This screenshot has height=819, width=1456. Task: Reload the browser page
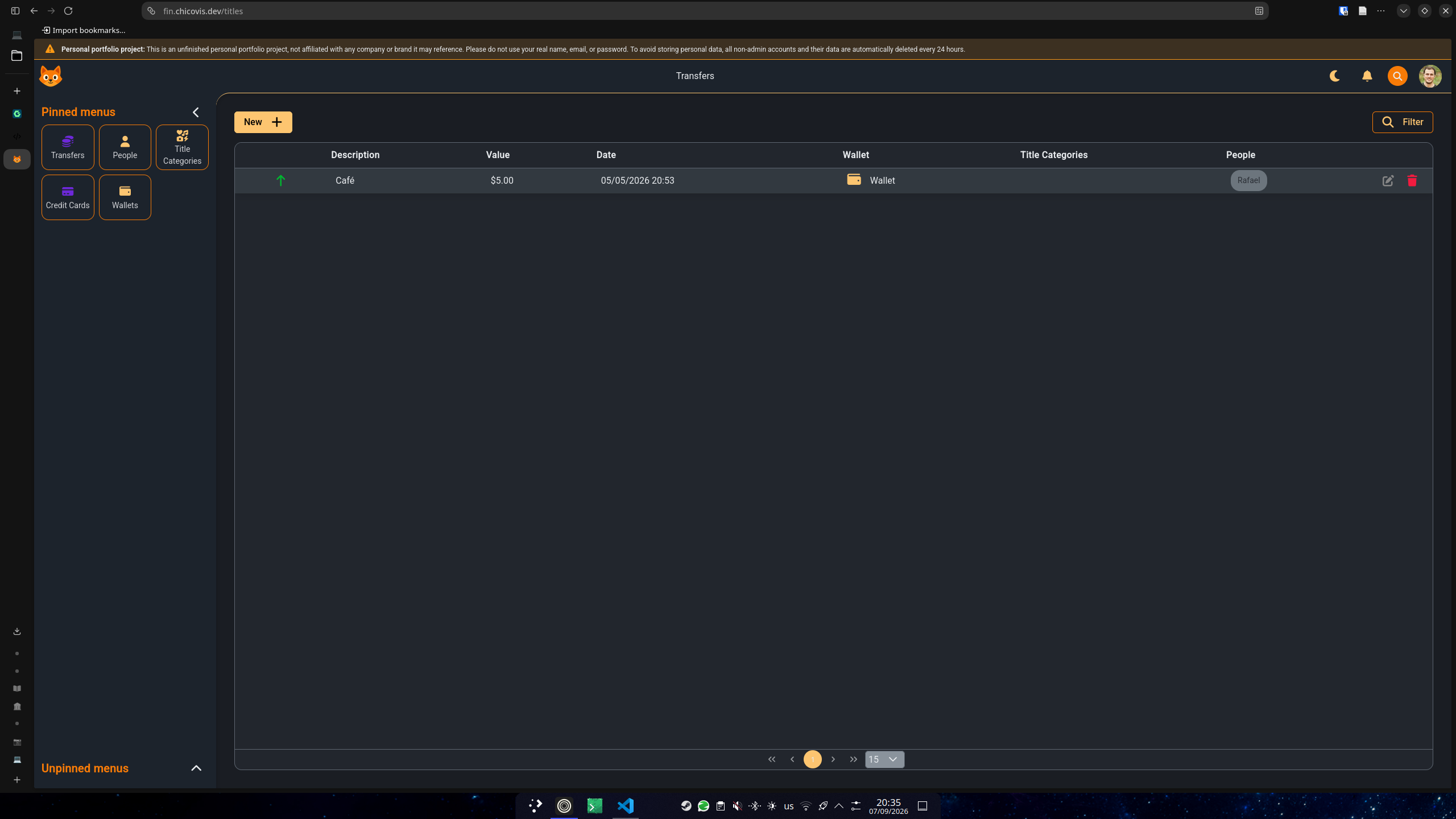tap(68, 11)
